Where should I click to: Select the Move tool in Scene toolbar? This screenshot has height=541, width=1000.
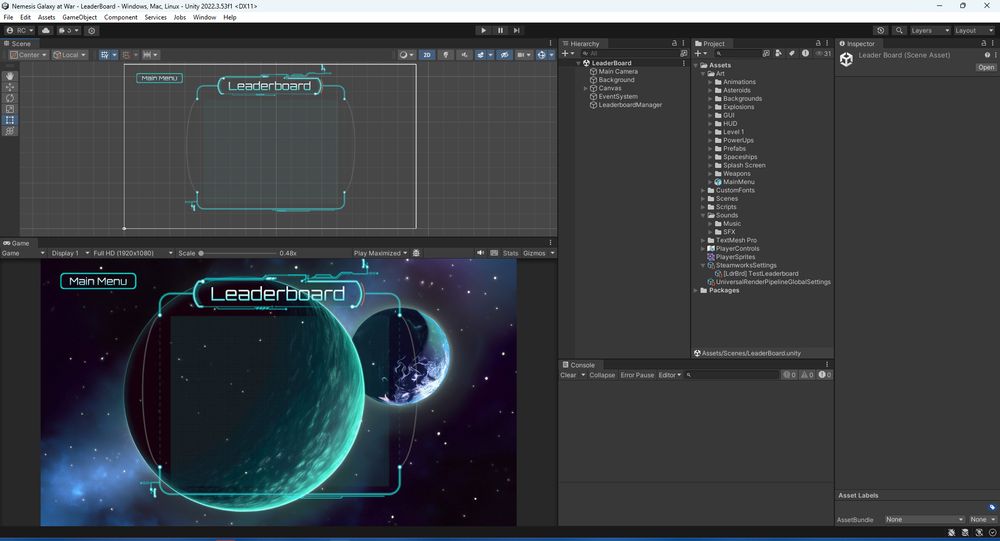click(10, 87)
